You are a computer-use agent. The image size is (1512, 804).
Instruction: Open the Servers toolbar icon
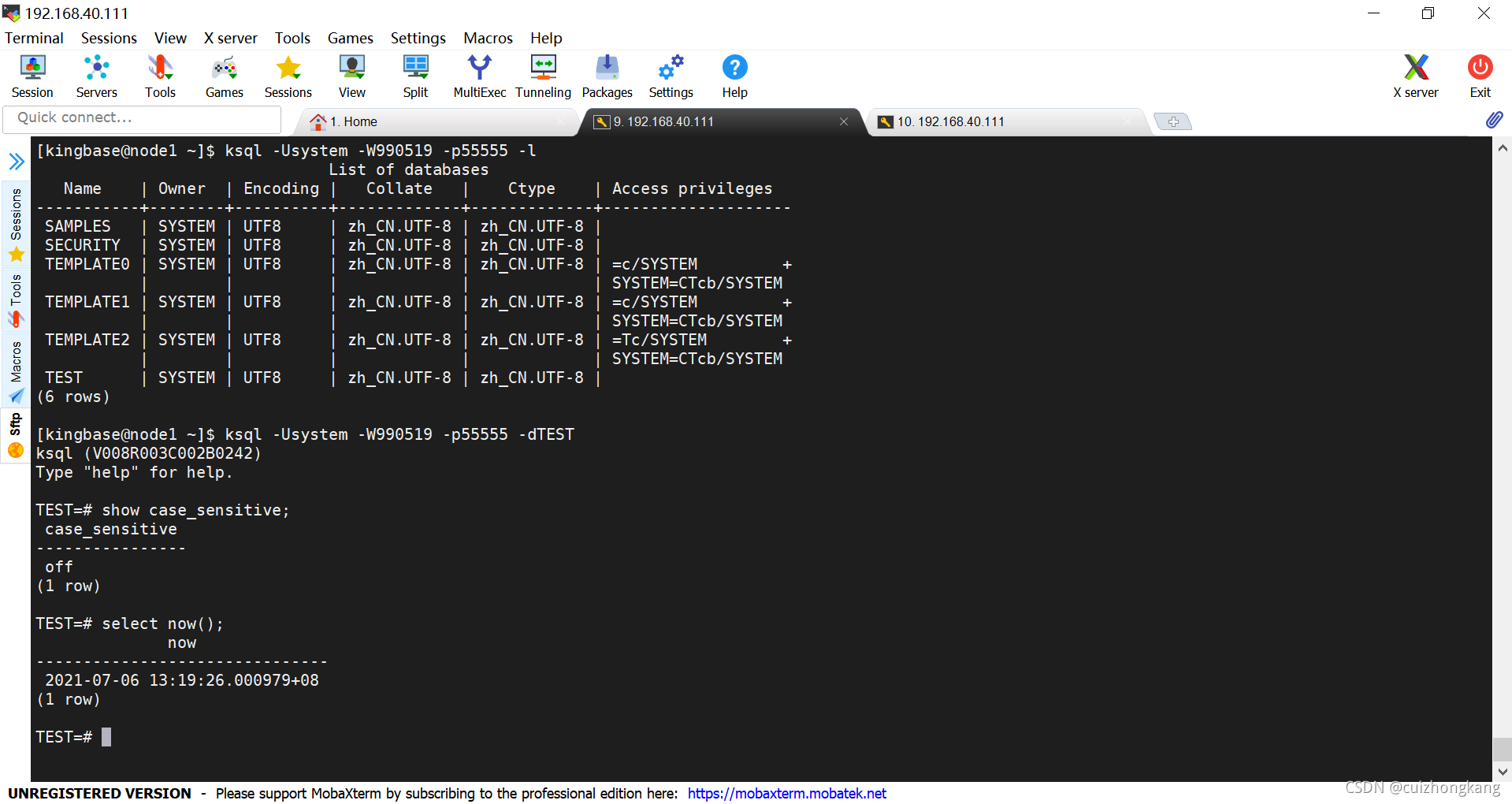click(x=96, y=76)
